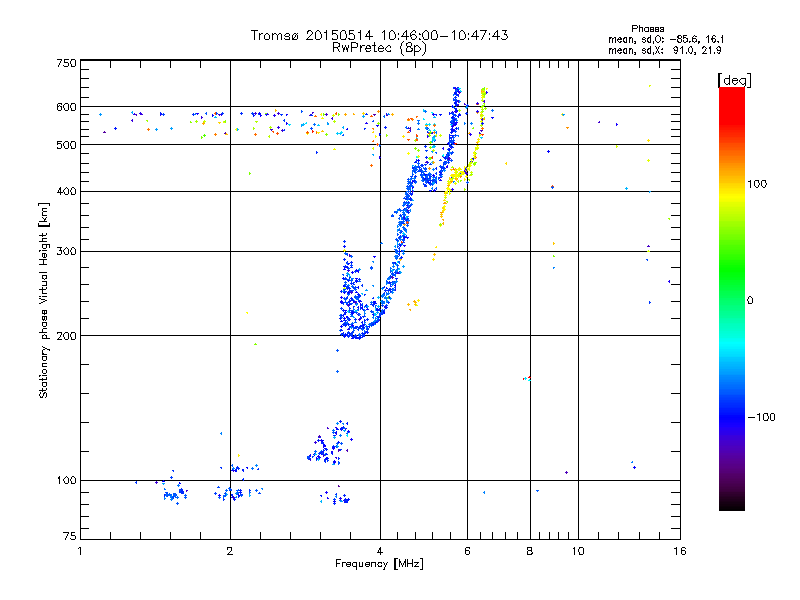Click the 'Phases' header label

tap(647, 29)
